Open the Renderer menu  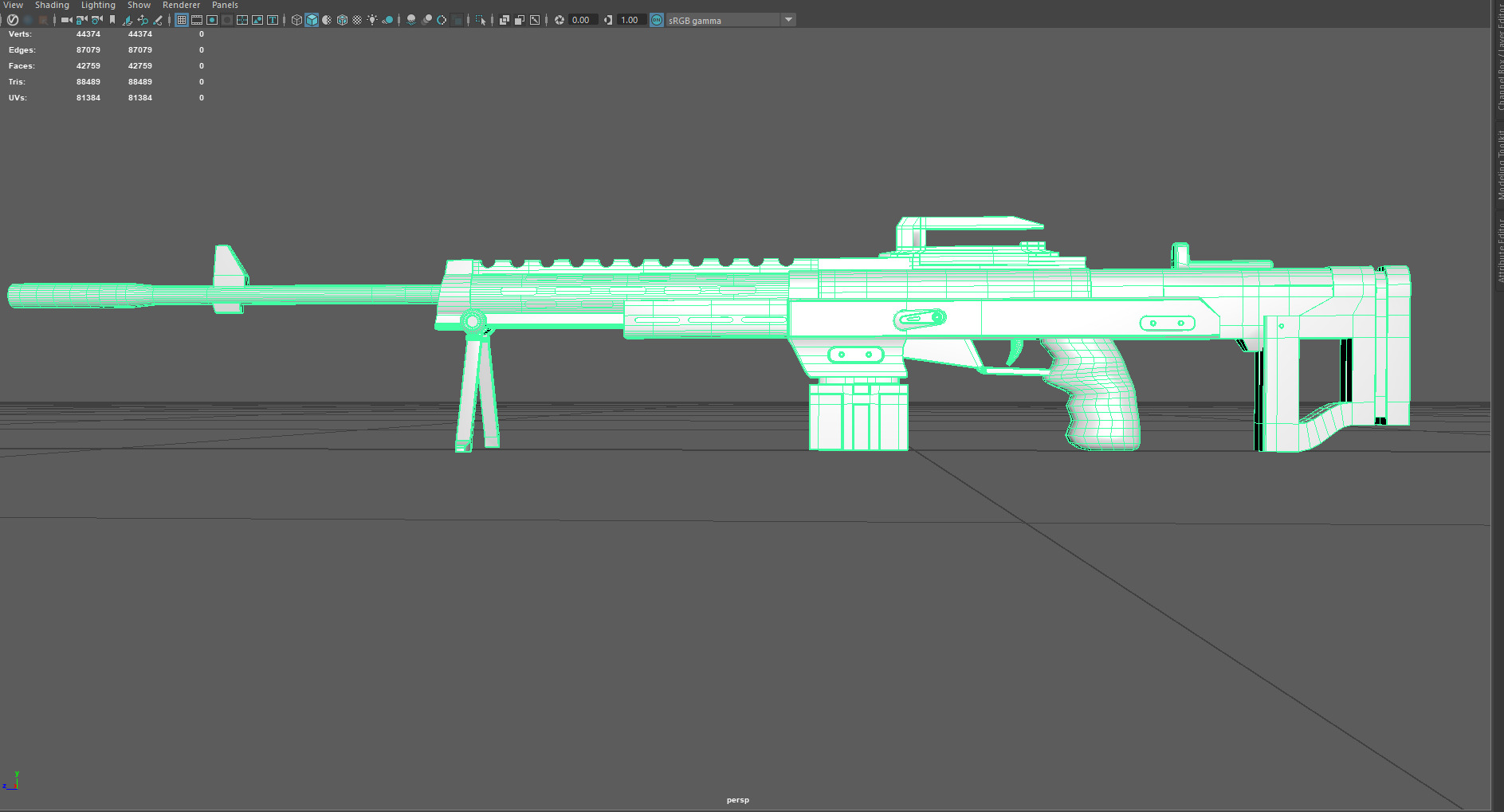click(181, 5)
